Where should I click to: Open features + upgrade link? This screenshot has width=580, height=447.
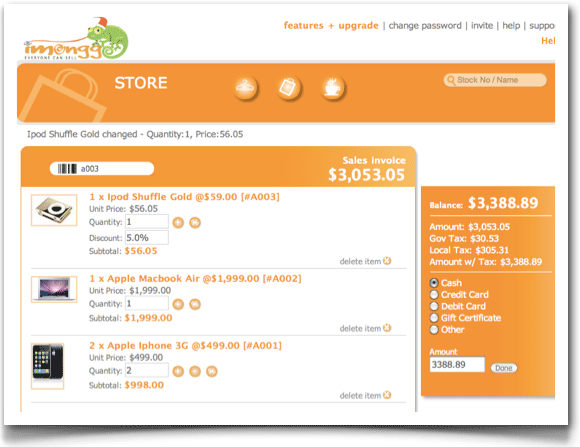click(x=331, y=26)
